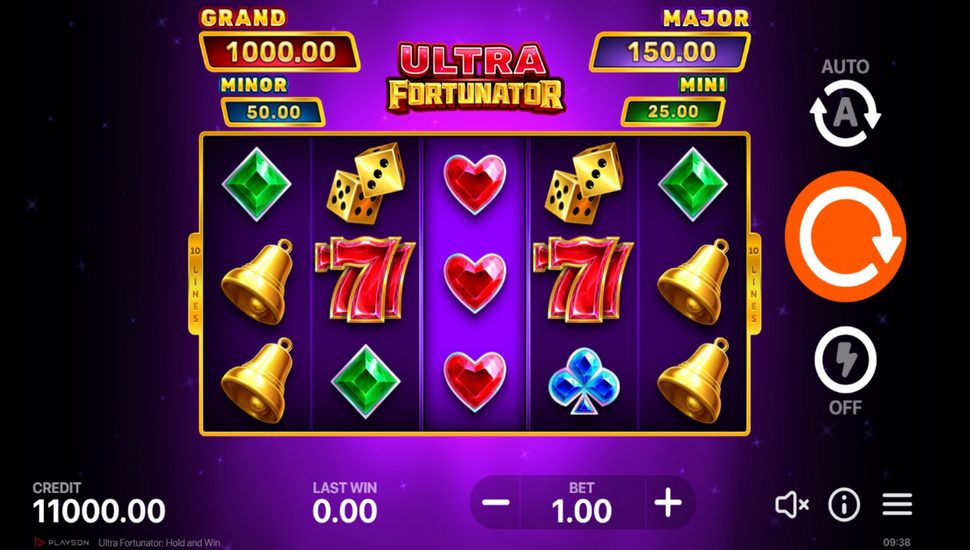Select the Mini jackpot 25.00 panel
Image resolution: width=970 pixels, height=550 pixels.
pyautogui.click(x=672, y=112)
